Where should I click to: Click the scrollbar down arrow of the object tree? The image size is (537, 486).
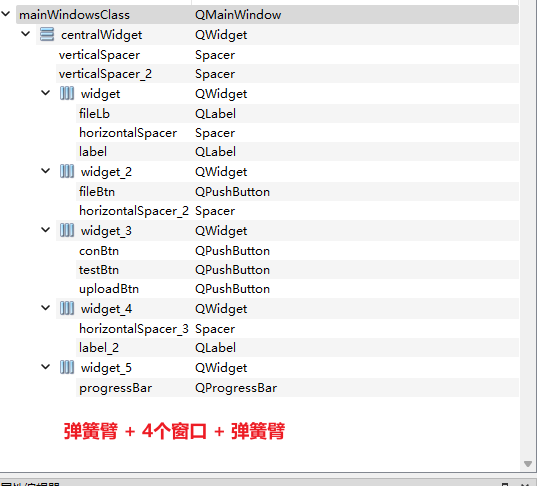pyautogui.click(x=528, y=464)
